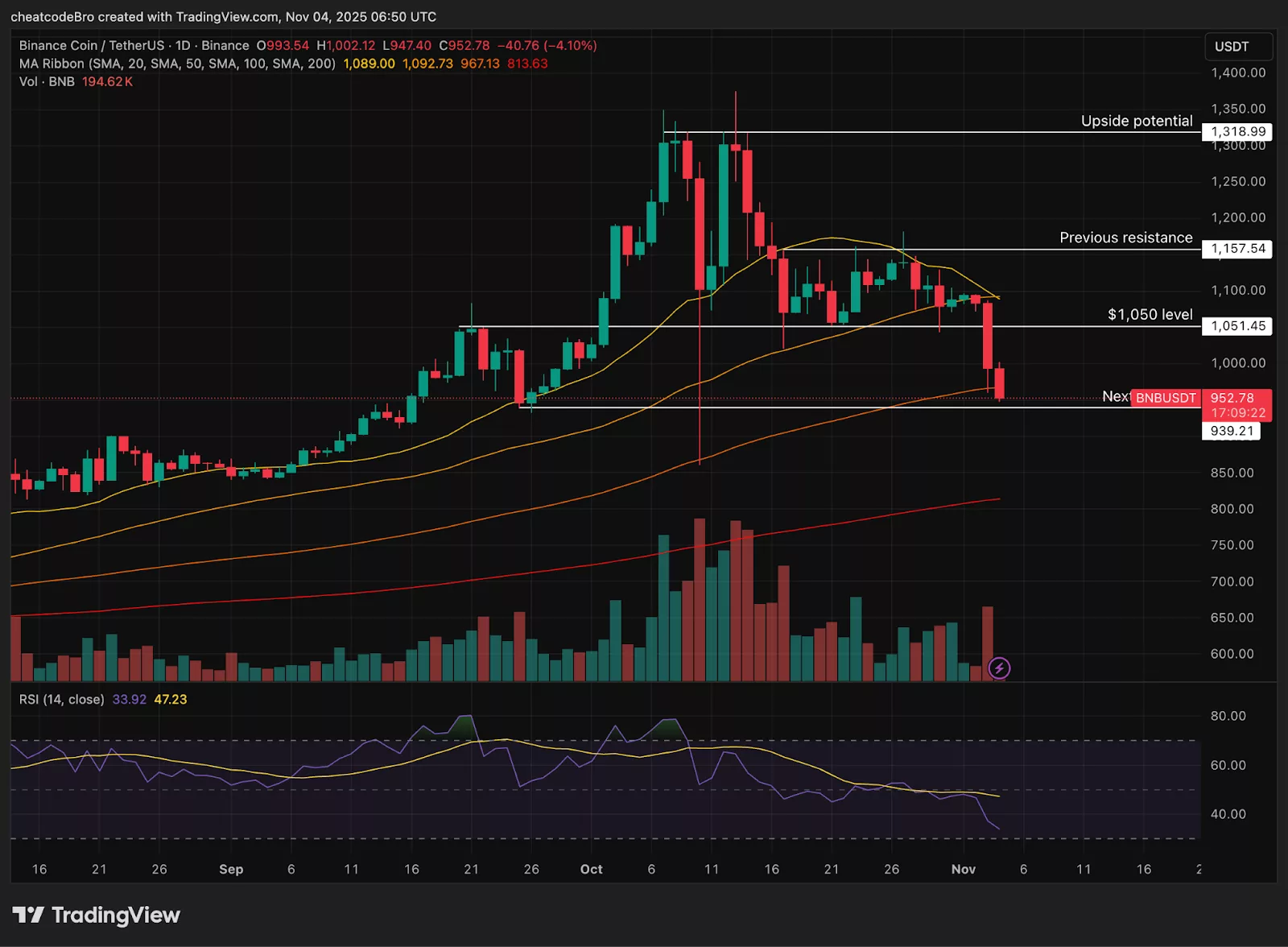
Task: Click the TradingView logo bottom left
Action: click(x=97, y=915)
